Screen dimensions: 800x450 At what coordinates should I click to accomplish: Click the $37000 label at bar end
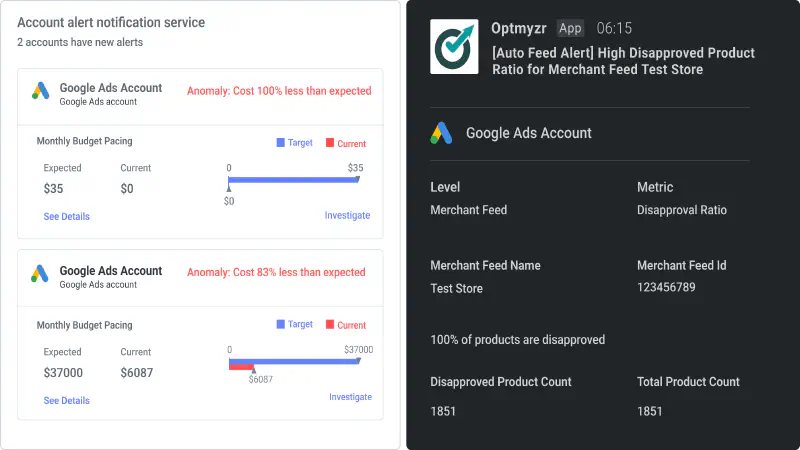pos(359,349)
